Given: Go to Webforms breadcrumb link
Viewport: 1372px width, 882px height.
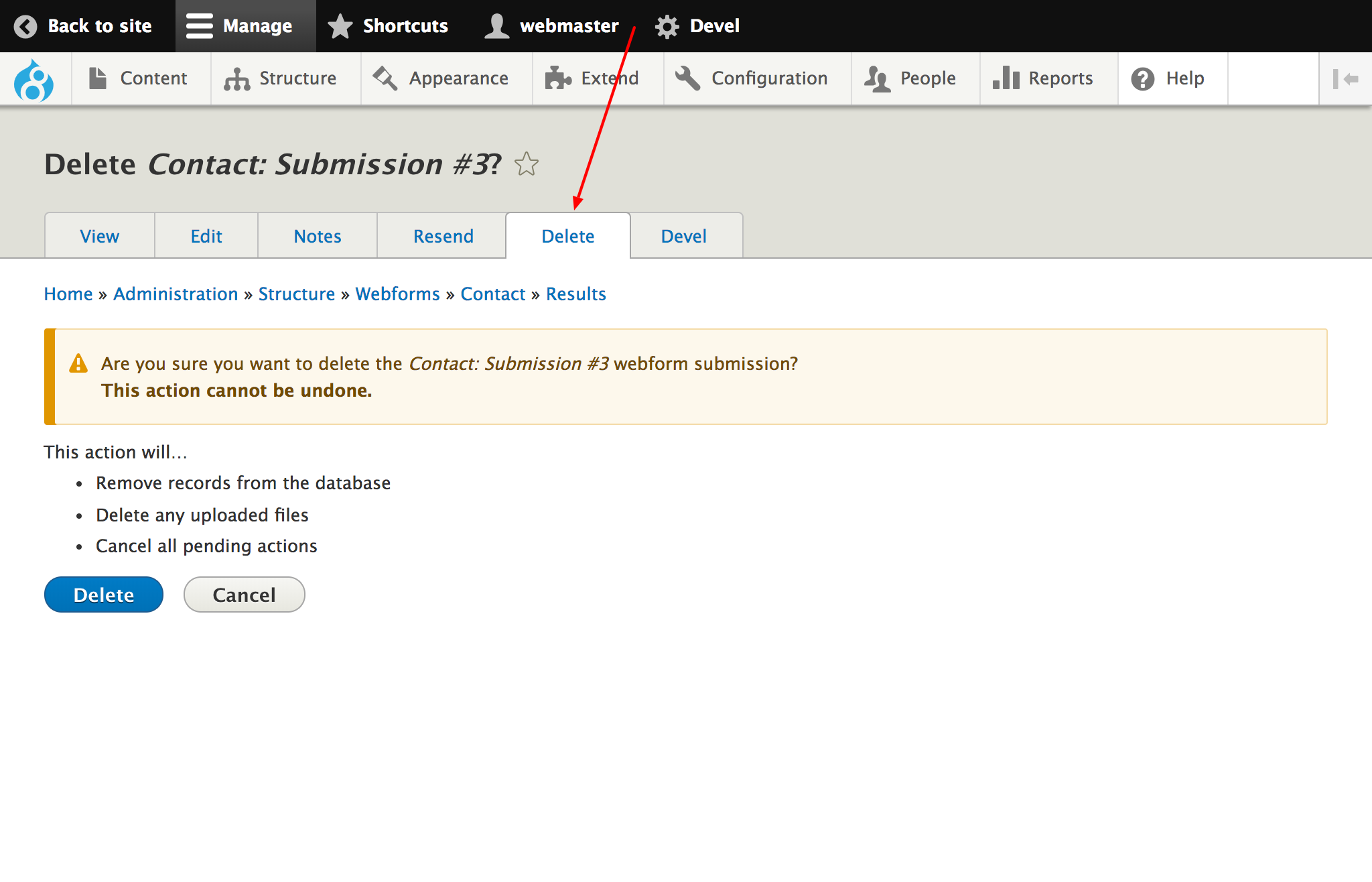Looking at the screenshot, I should pyautogui.click(x=398, y=294).
